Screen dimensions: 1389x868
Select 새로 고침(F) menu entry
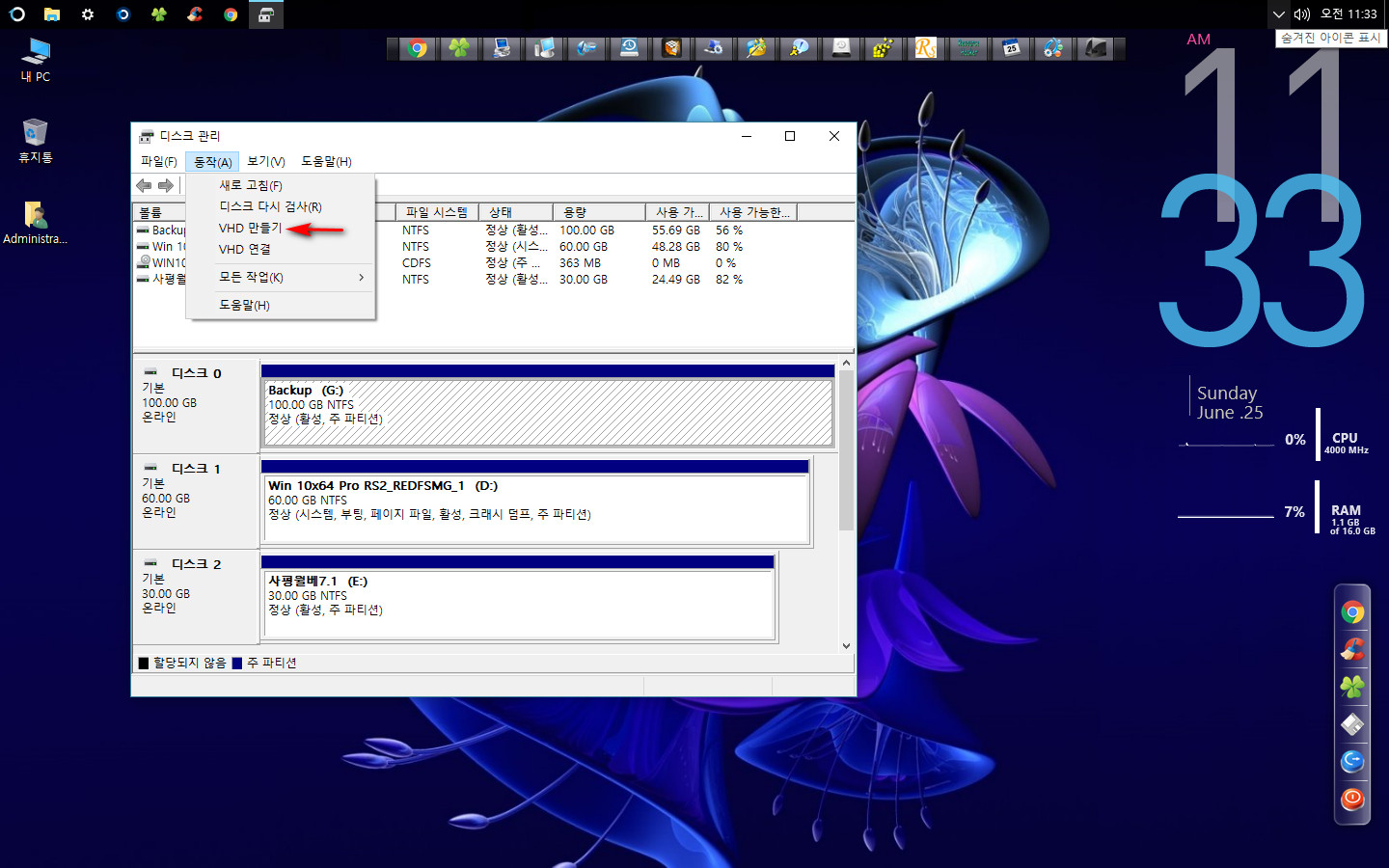point(251,185)
